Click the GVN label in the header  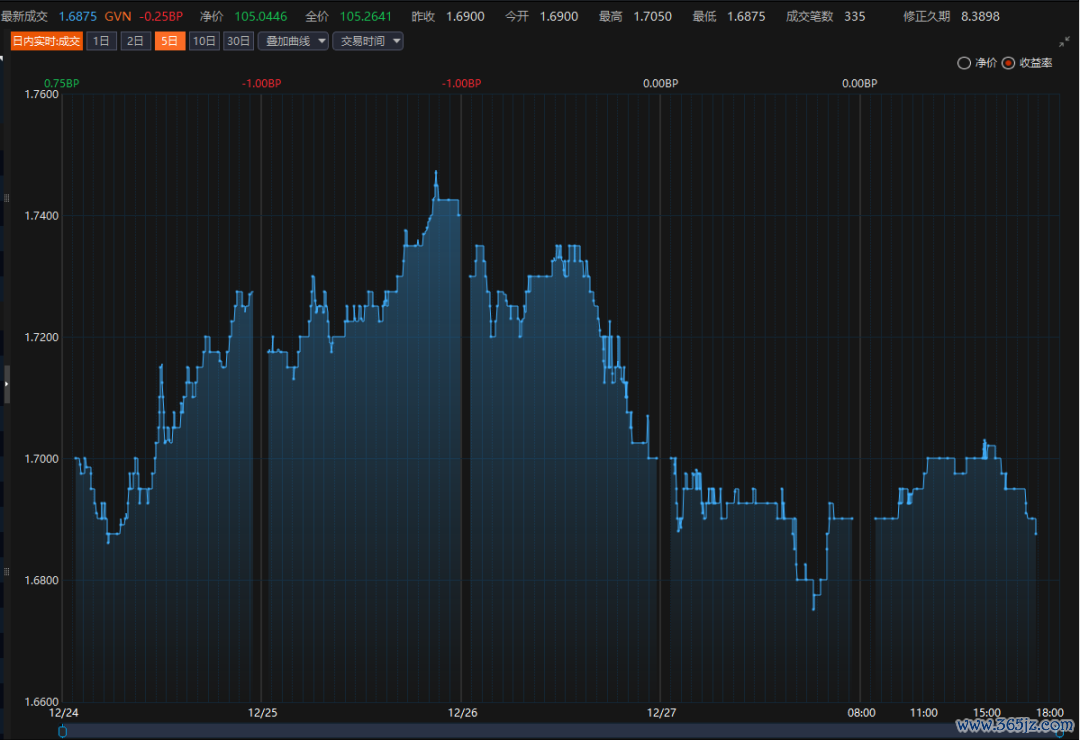[118, 17]
